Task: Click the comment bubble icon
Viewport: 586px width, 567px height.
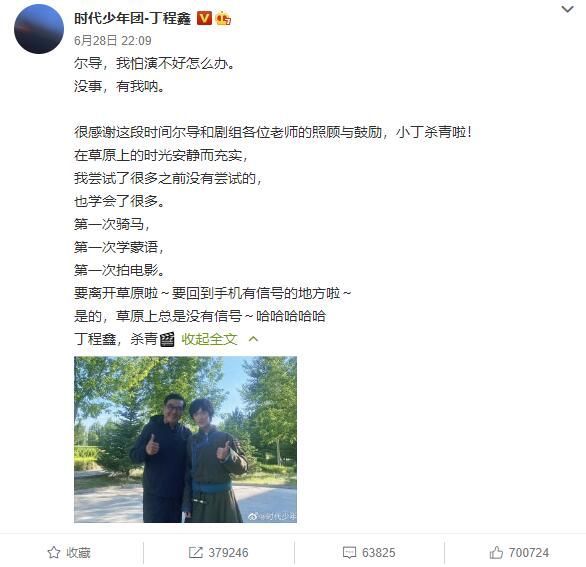Action: click(x=349, y=553)
